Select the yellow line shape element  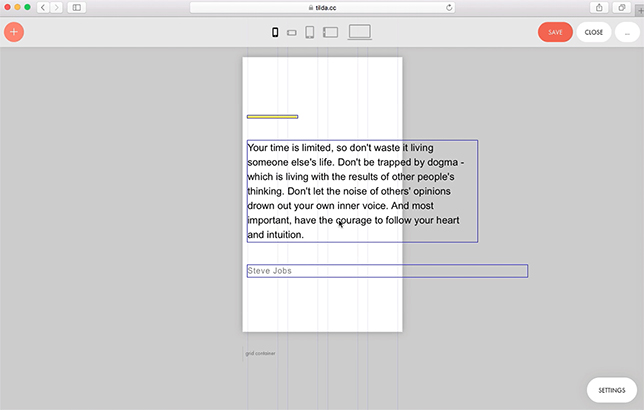point(272,117)
